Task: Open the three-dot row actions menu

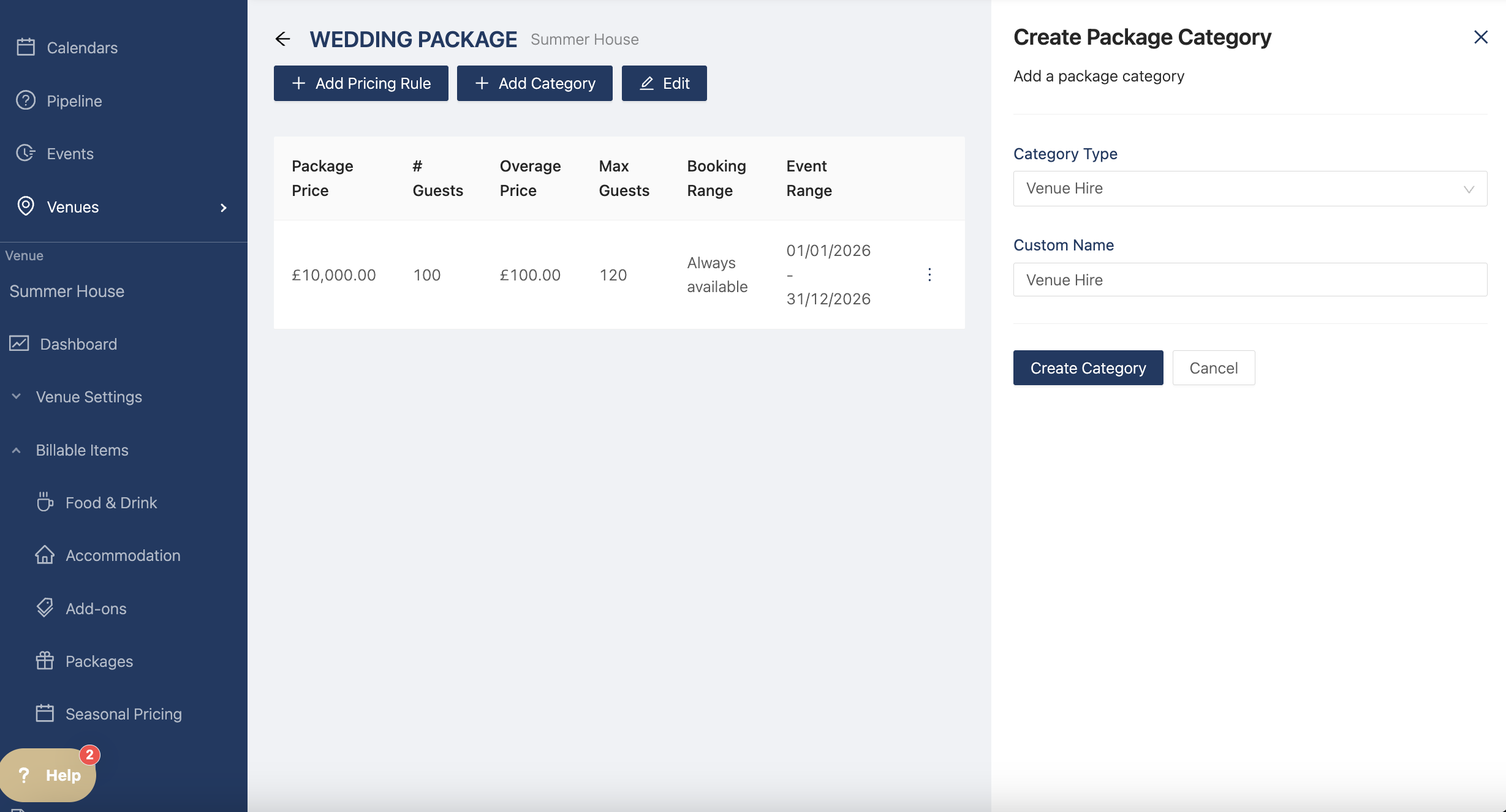Action: click(929, 274)
